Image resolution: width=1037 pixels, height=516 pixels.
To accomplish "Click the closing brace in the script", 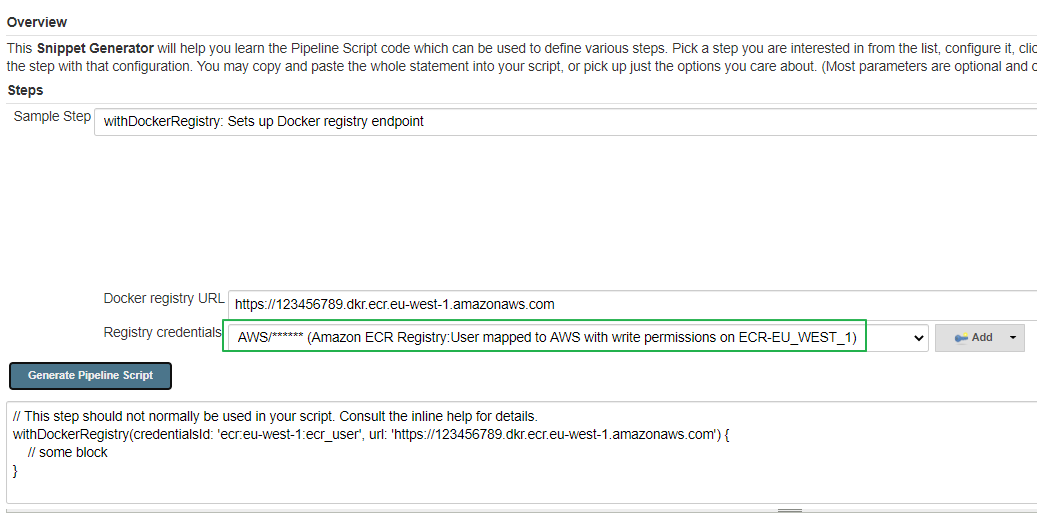I will coord(15,471).
